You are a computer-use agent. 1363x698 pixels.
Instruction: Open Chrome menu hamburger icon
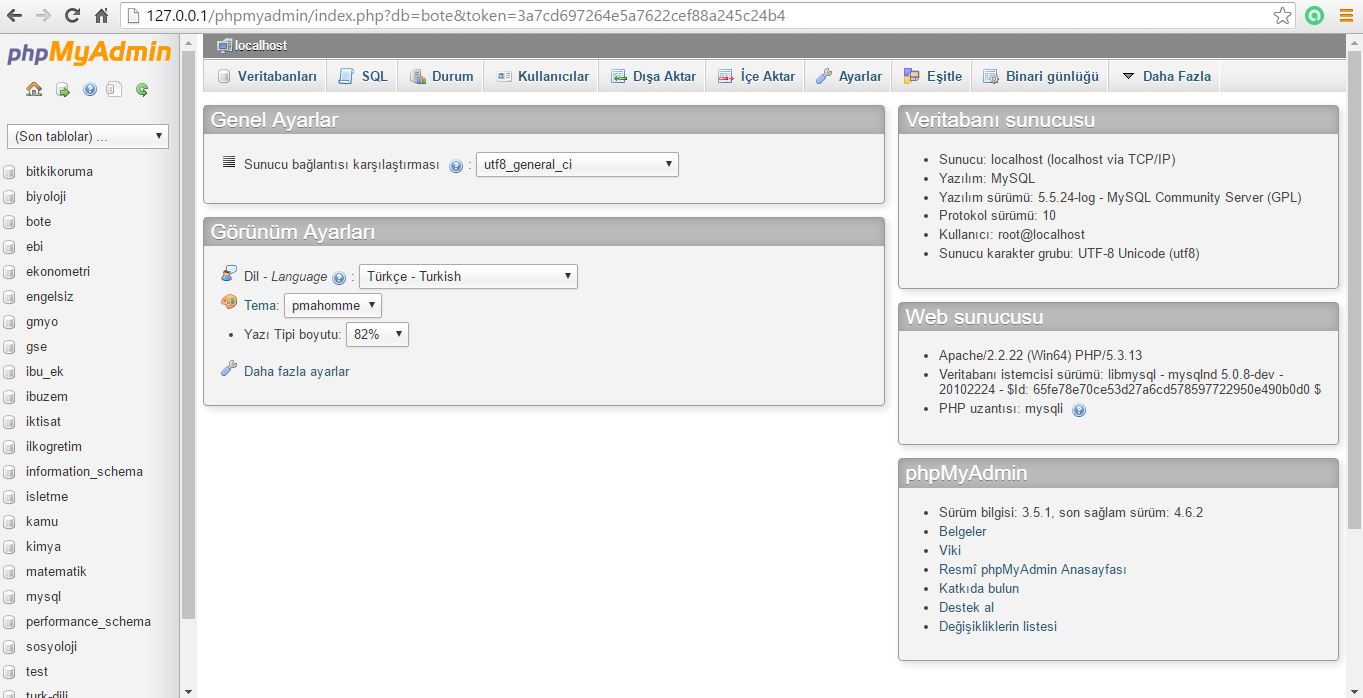[x=1344, y=16]
